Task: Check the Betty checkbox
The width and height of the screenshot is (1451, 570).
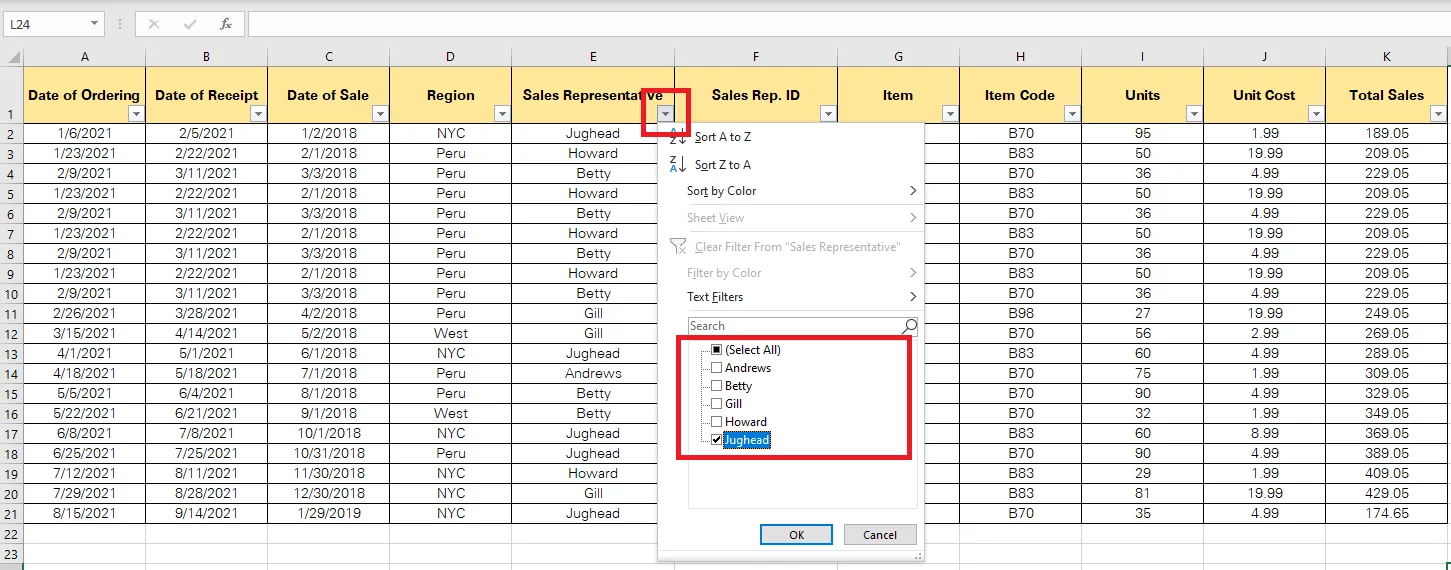Action: 716,386
